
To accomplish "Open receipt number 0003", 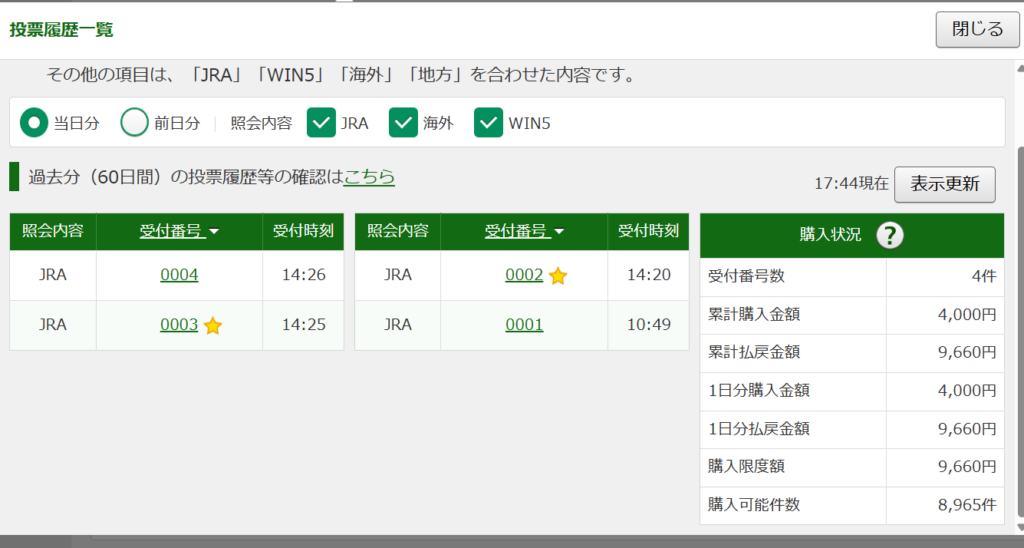I will 179,325.
